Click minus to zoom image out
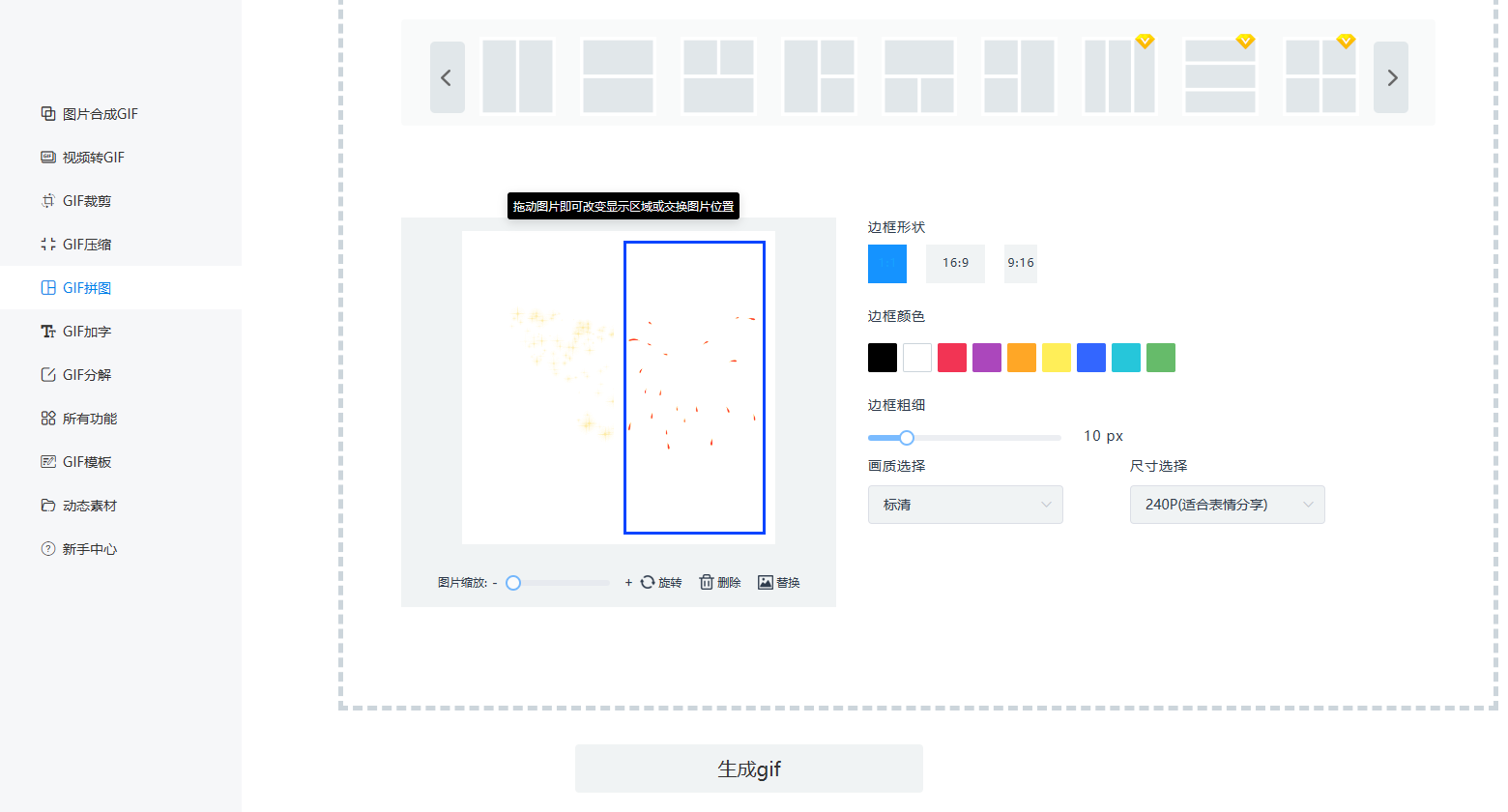The height and width of the screenshot is (812, 1508). tap(495, 583)
